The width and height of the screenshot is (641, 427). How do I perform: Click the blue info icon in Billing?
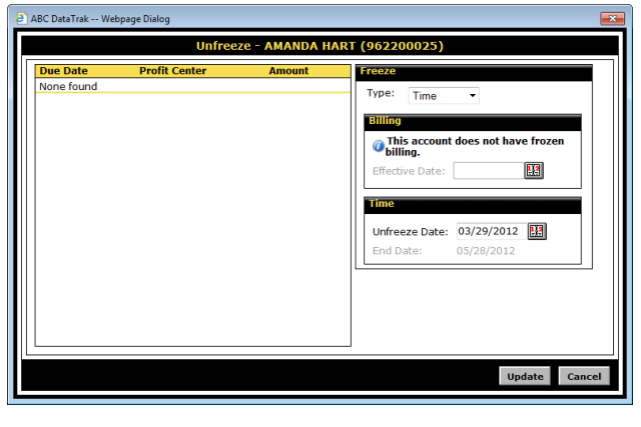tap(379, 146)
